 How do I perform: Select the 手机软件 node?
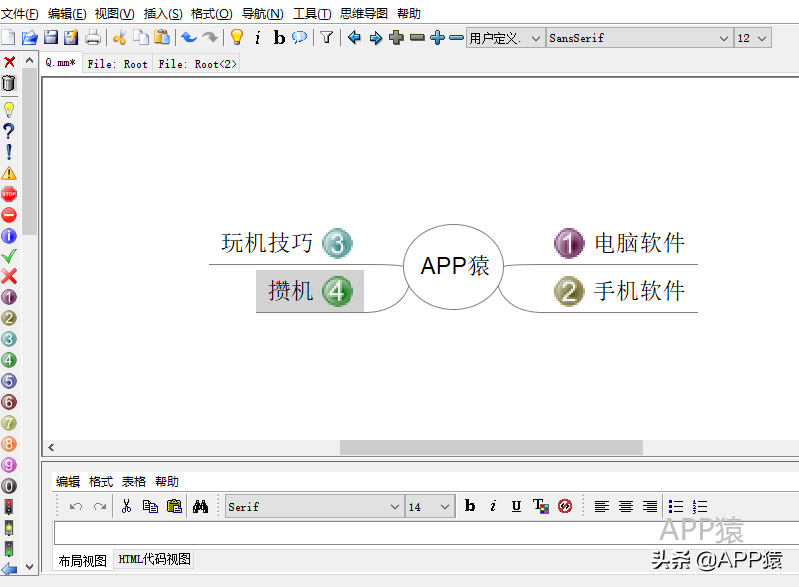pos(620,291)
